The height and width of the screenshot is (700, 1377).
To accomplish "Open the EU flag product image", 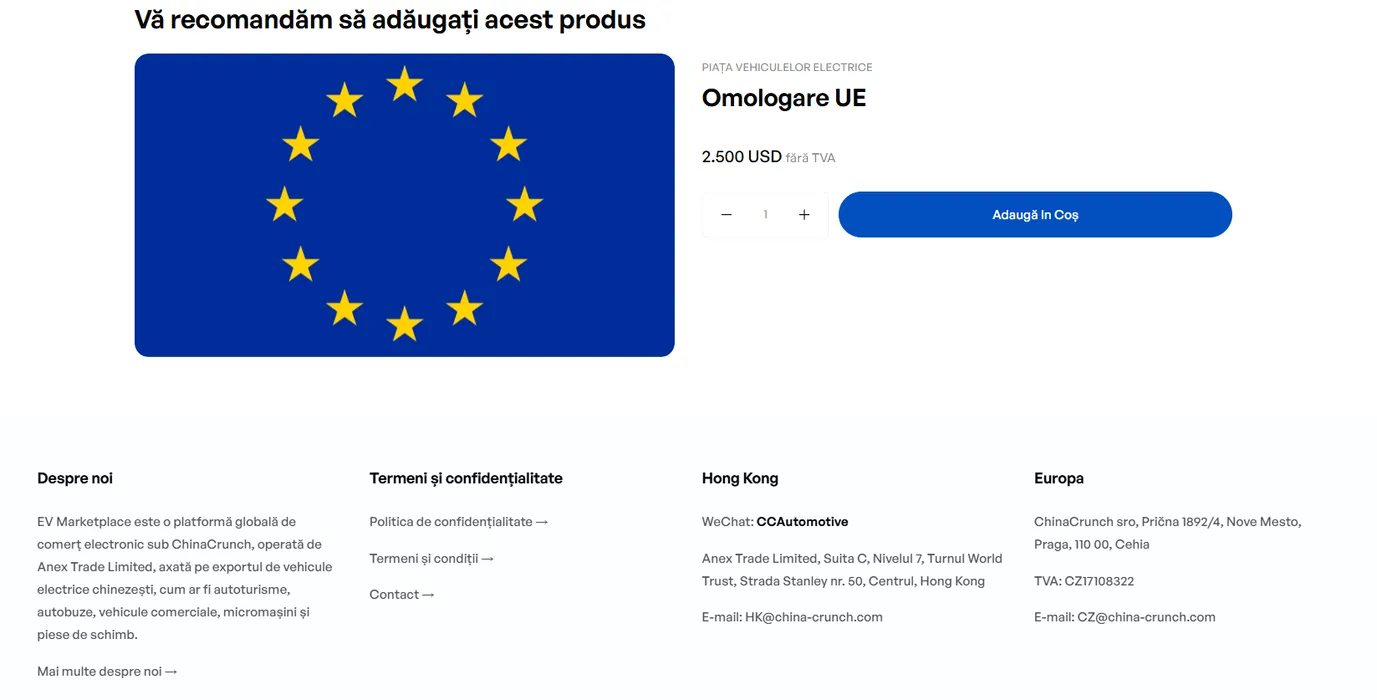I will click(404, 205).
